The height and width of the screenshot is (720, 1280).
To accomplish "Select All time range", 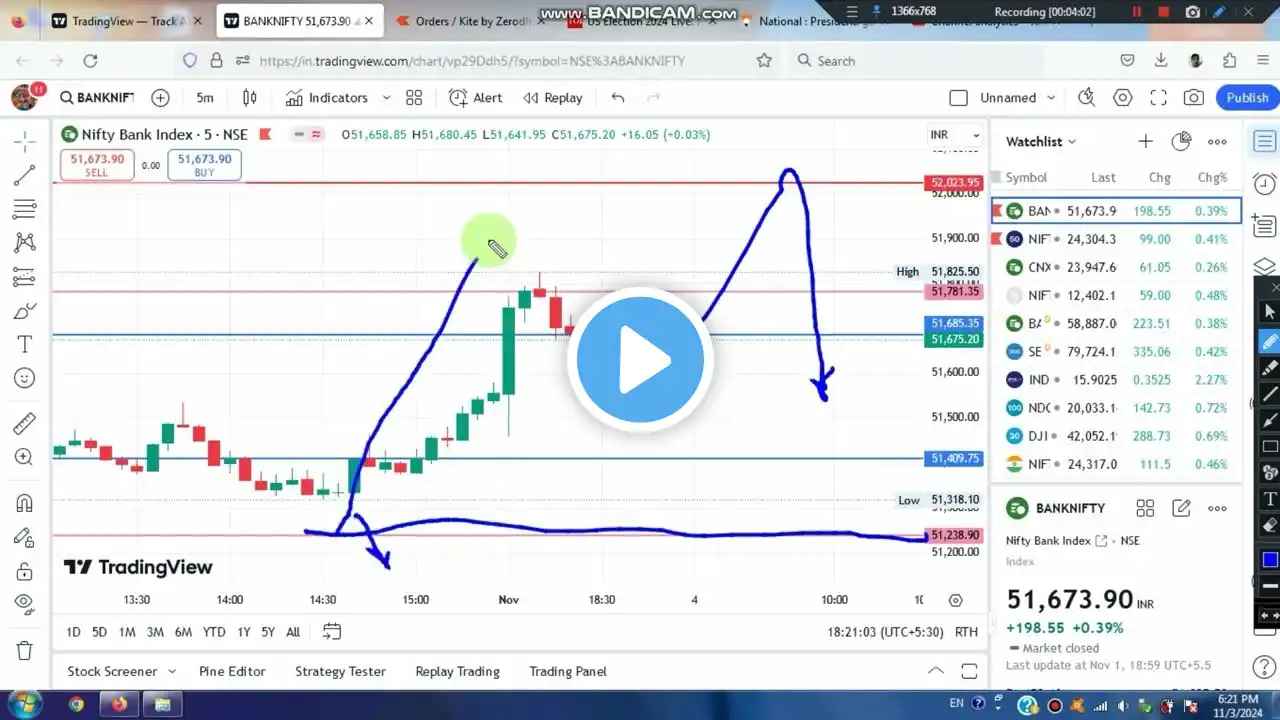I will pyautogui.click(x=293, y=631).
